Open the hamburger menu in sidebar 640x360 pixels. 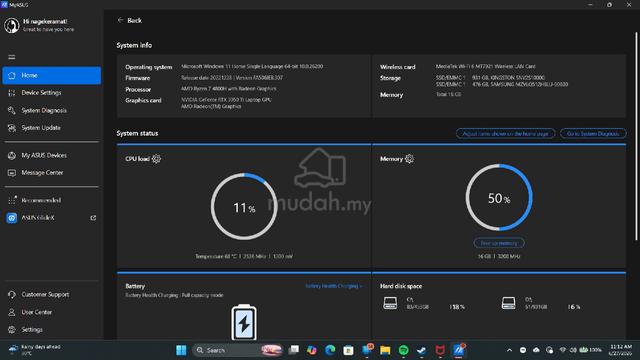12,57
